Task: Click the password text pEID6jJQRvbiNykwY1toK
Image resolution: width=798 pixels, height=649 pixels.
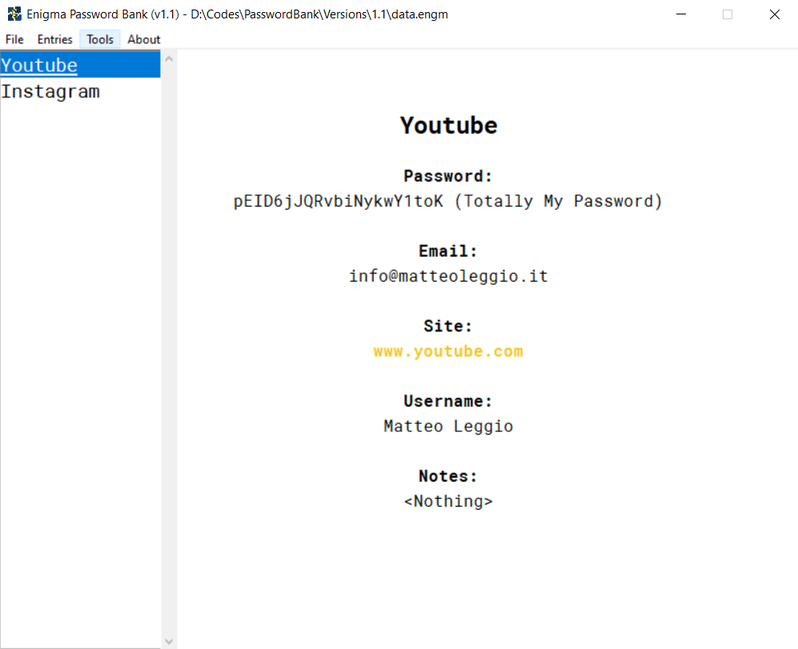Action: click(x=338, y=201)
